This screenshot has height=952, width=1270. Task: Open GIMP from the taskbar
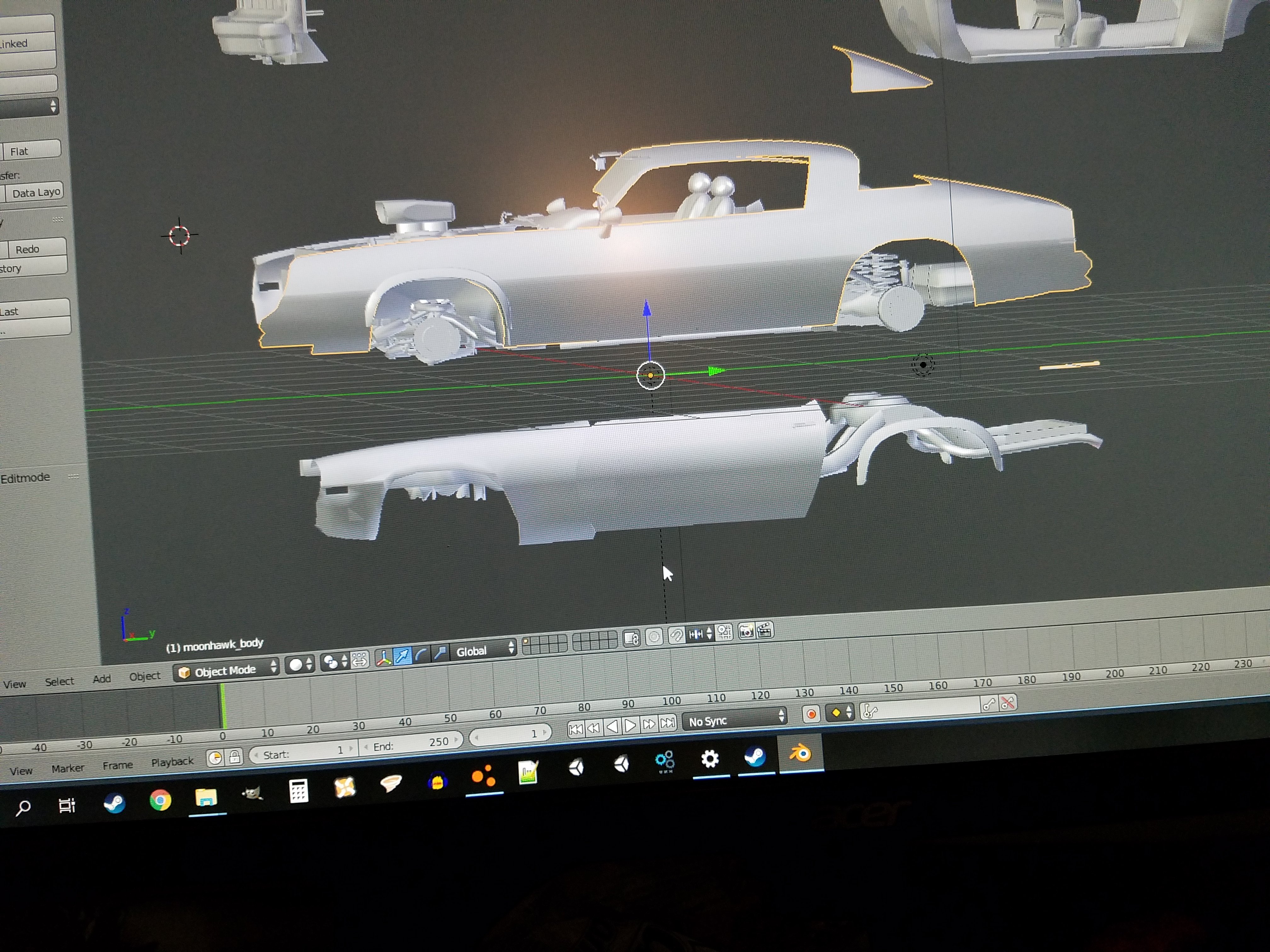click(252, 794)
